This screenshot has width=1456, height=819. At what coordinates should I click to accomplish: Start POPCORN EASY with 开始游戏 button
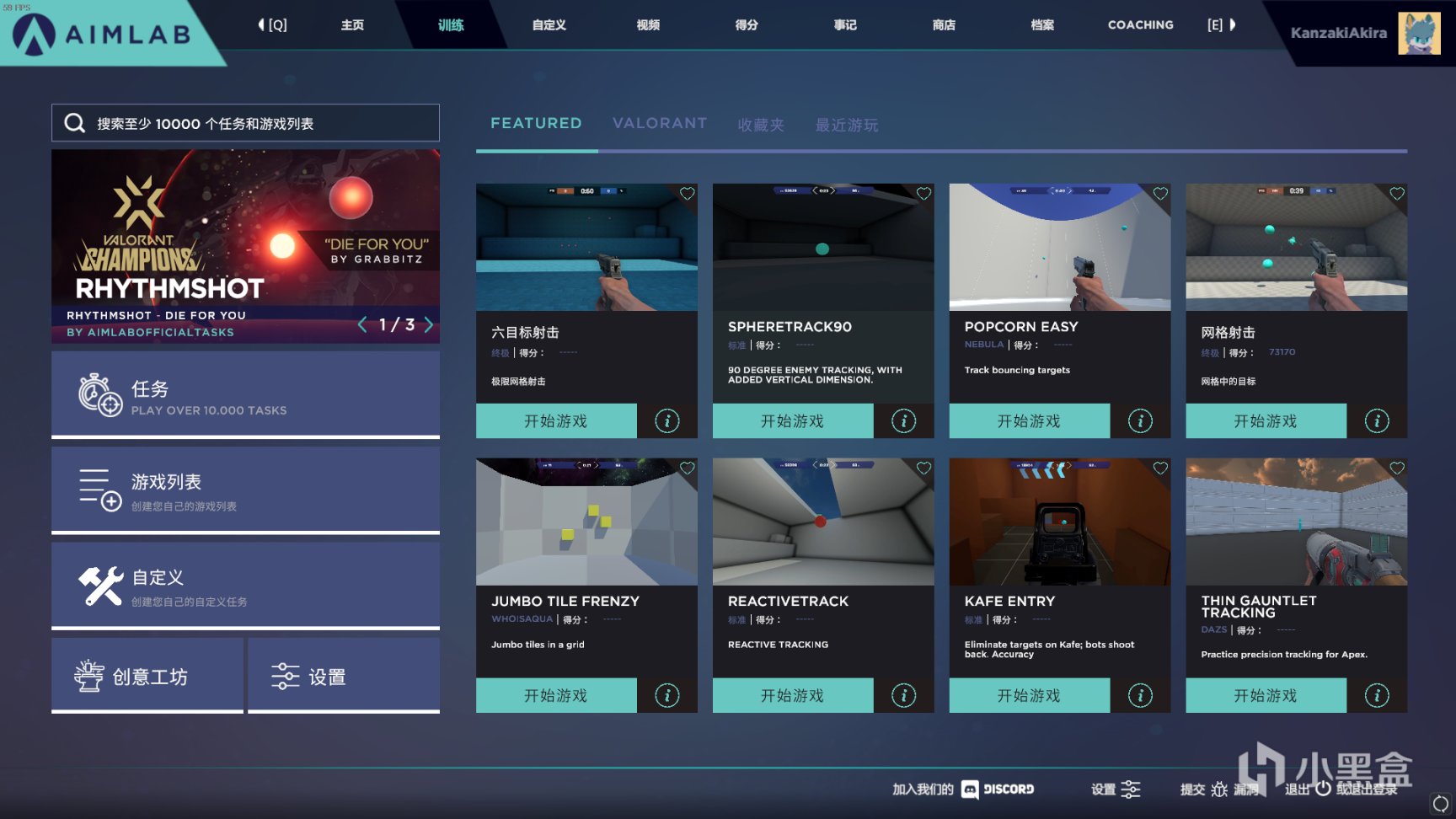tap(1030, 420)
